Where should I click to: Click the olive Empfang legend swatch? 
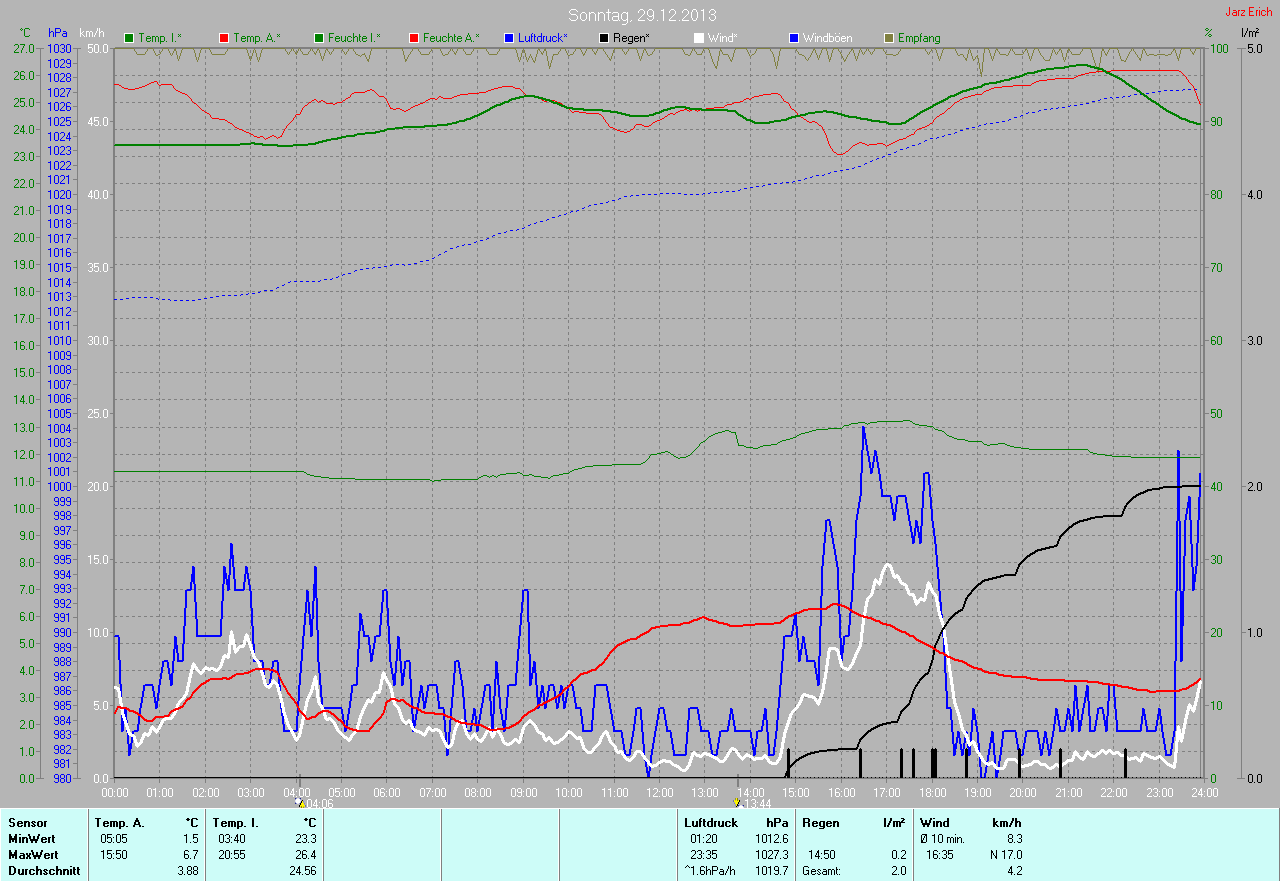tap(889, 38)
